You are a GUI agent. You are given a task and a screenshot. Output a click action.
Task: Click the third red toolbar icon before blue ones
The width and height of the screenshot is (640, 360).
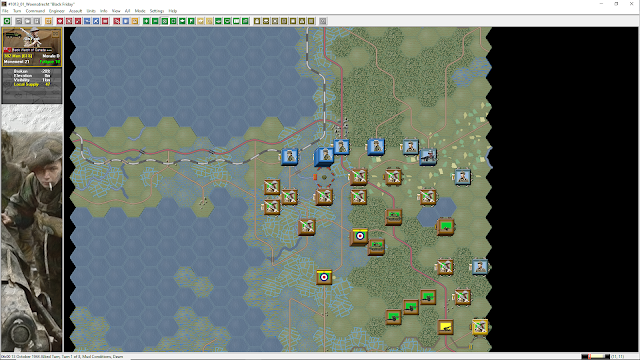(x=78, y=21)
